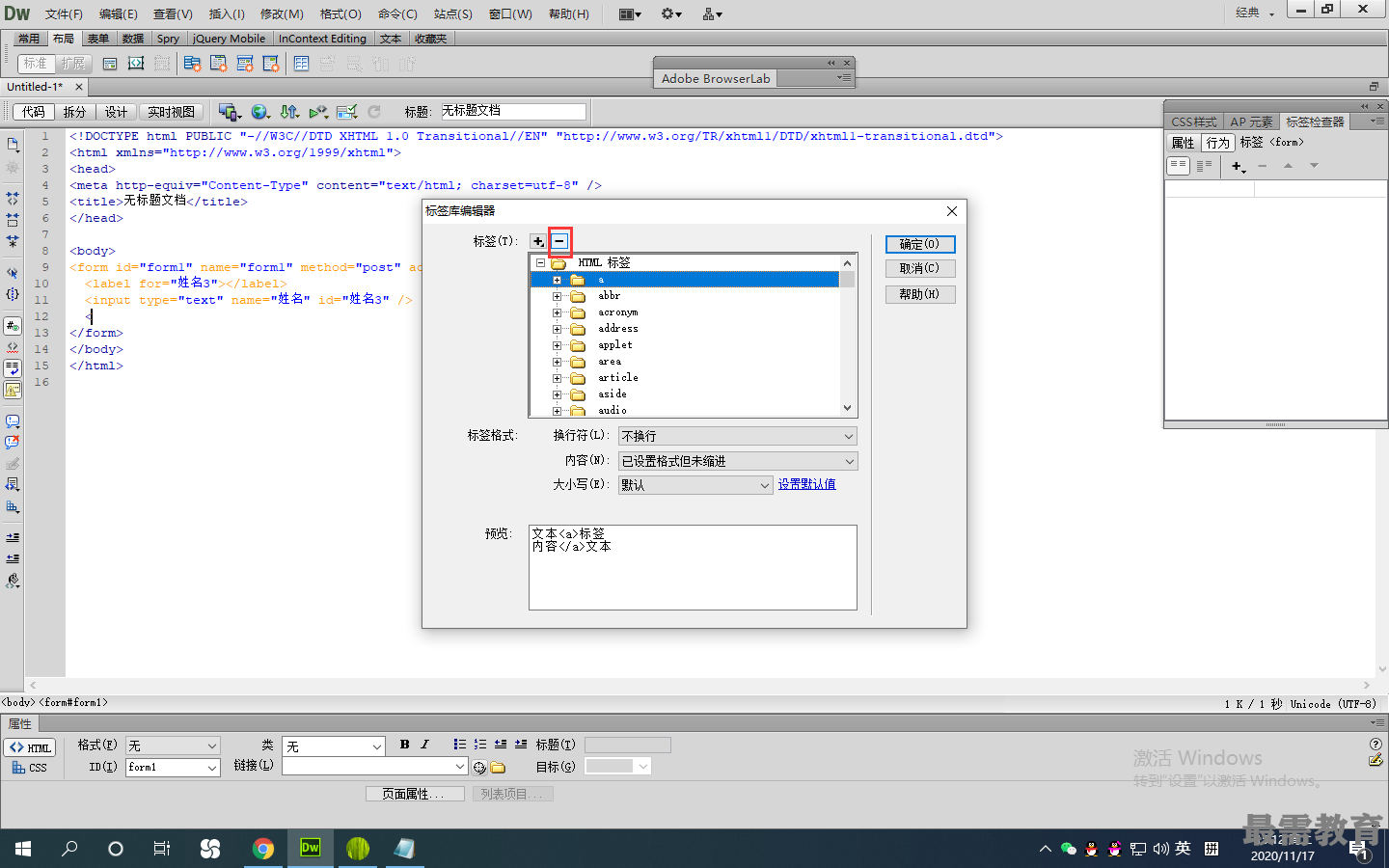Click the 帮助(H) button in Tag Library Editor
Viewport: 1389px width, 868px height.
click(x=920, y=294)
